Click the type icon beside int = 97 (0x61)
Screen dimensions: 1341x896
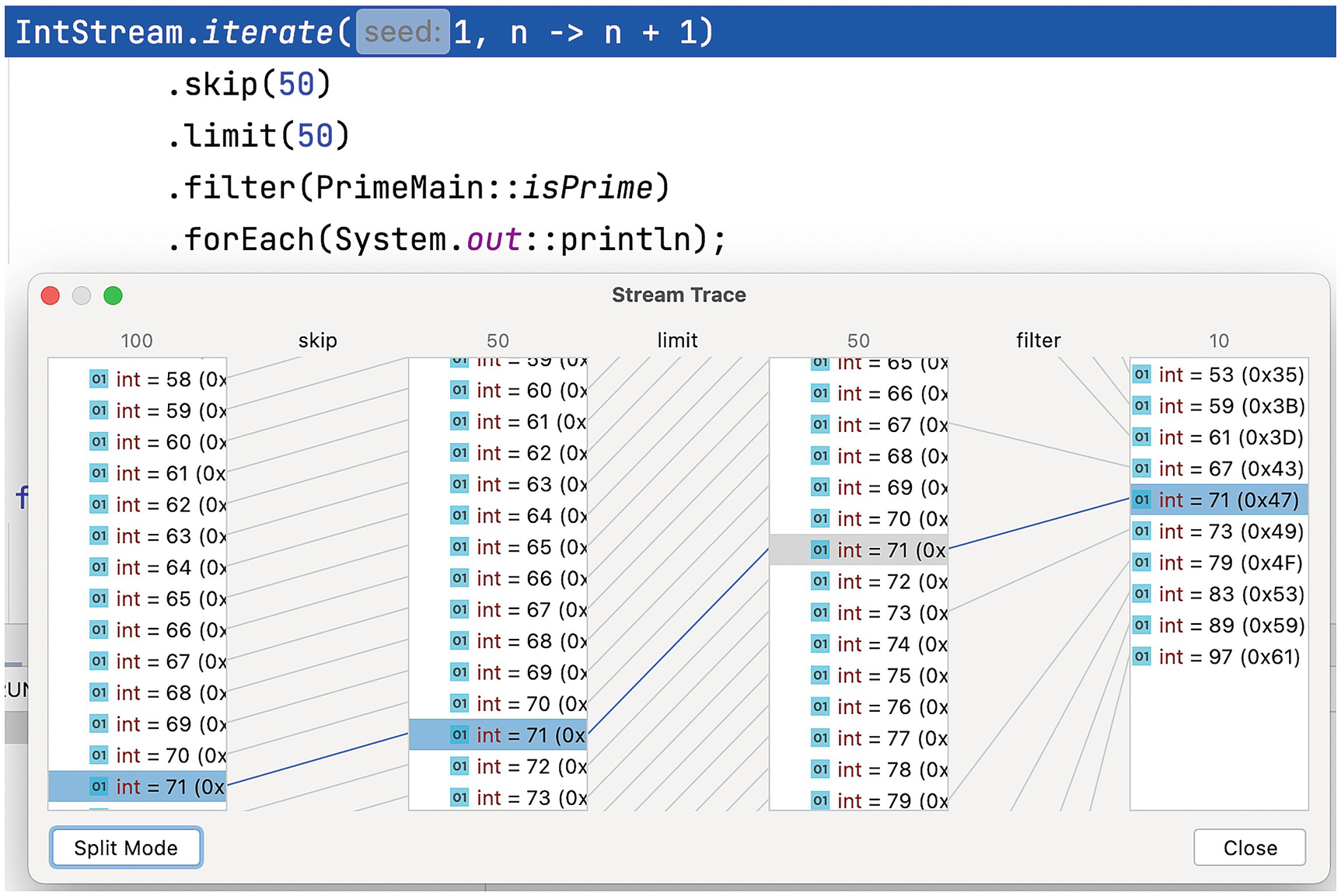click(1141, 657)
